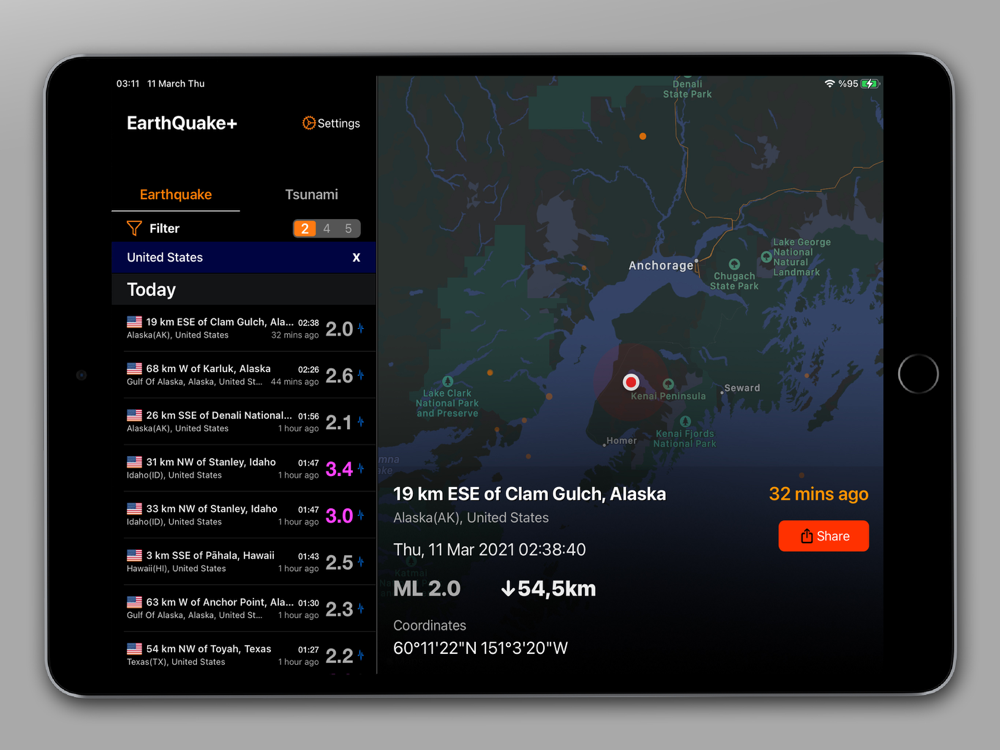1000x750 pixels.
Task: Click the Homer label on map
Action: (x=621, y=441)
